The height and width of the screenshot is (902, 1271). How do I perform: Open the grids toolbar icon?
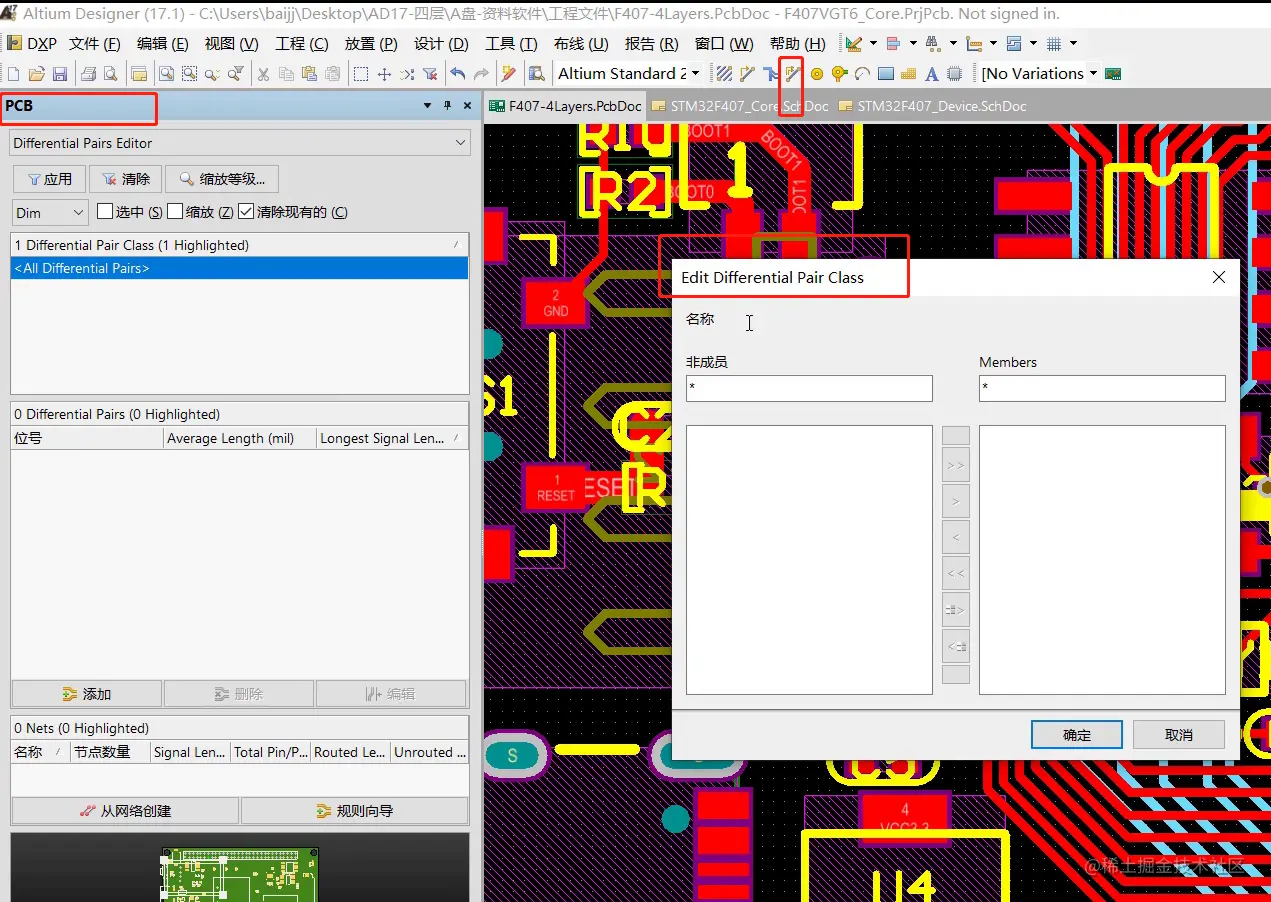(x=1053, y=44)
